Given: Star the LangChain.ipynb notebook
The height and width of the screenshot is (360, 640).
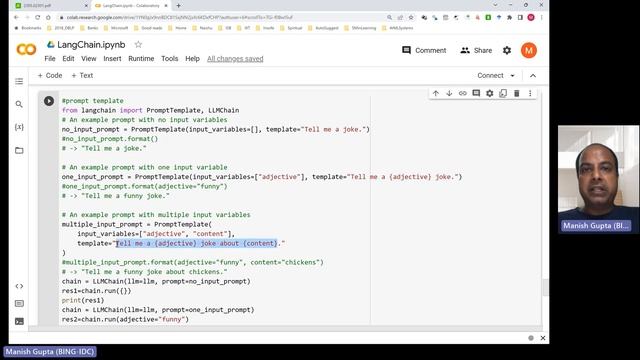Looking at the screenshot, I should tap(138, 44).
